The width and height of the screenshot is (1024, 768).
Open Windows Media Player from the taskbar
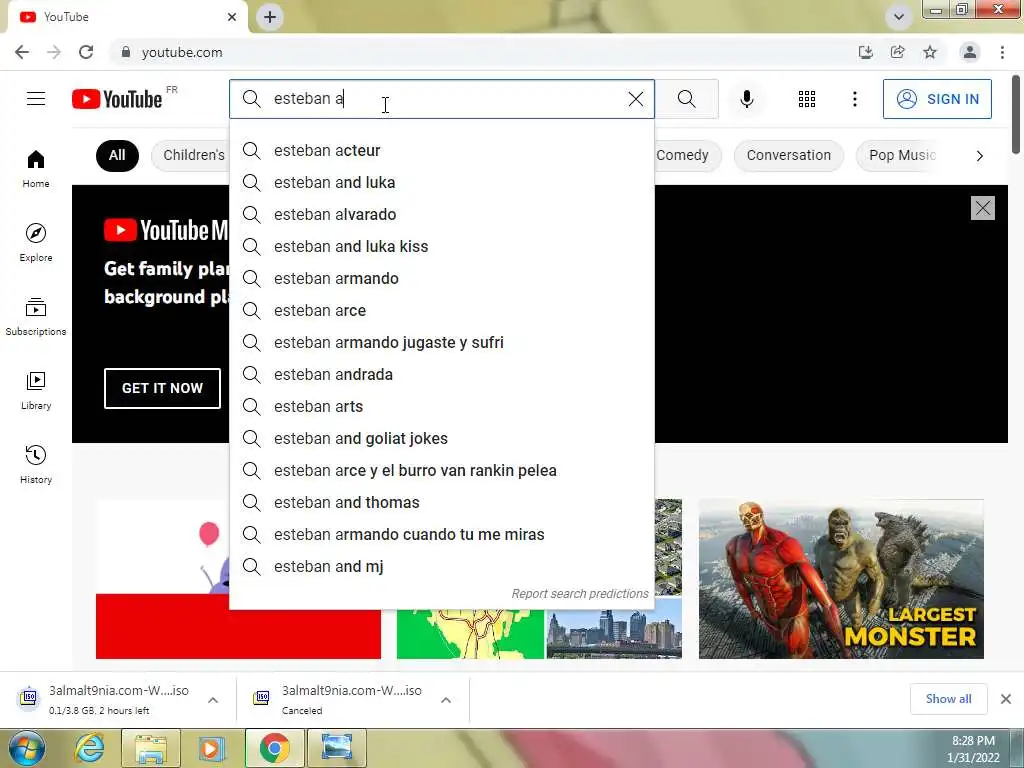point(211,748)
